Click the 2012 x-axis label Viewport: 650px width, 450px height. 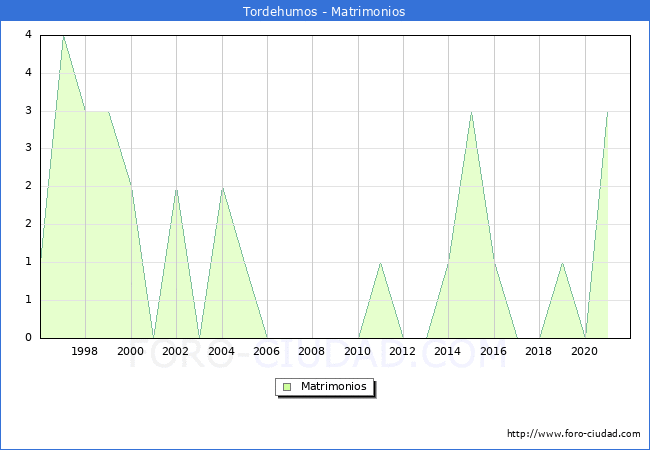pos(403,351)
